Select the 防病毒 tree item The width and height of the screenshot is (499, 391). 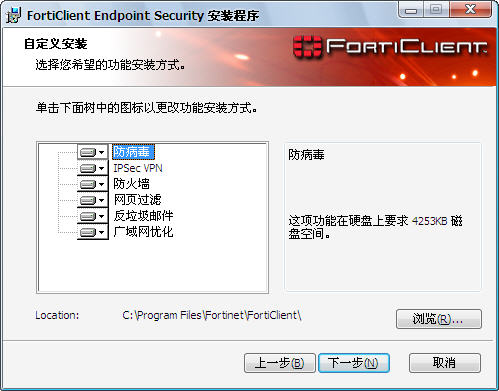click(x=133, y=152)
